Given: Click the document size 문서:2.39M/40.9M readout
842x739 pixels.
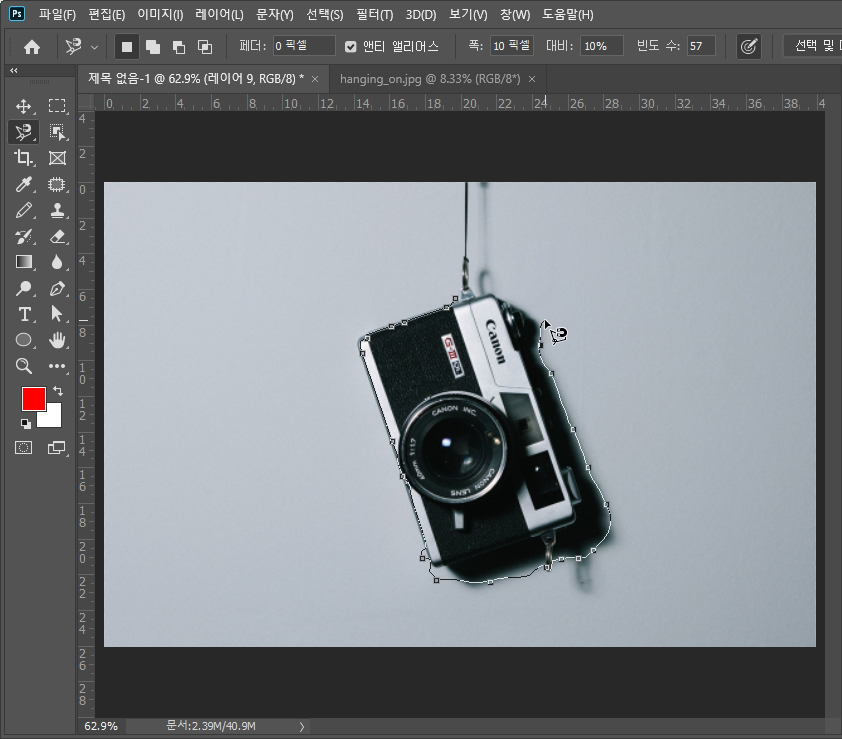Looking at the screenshot, I should [210, 726].
